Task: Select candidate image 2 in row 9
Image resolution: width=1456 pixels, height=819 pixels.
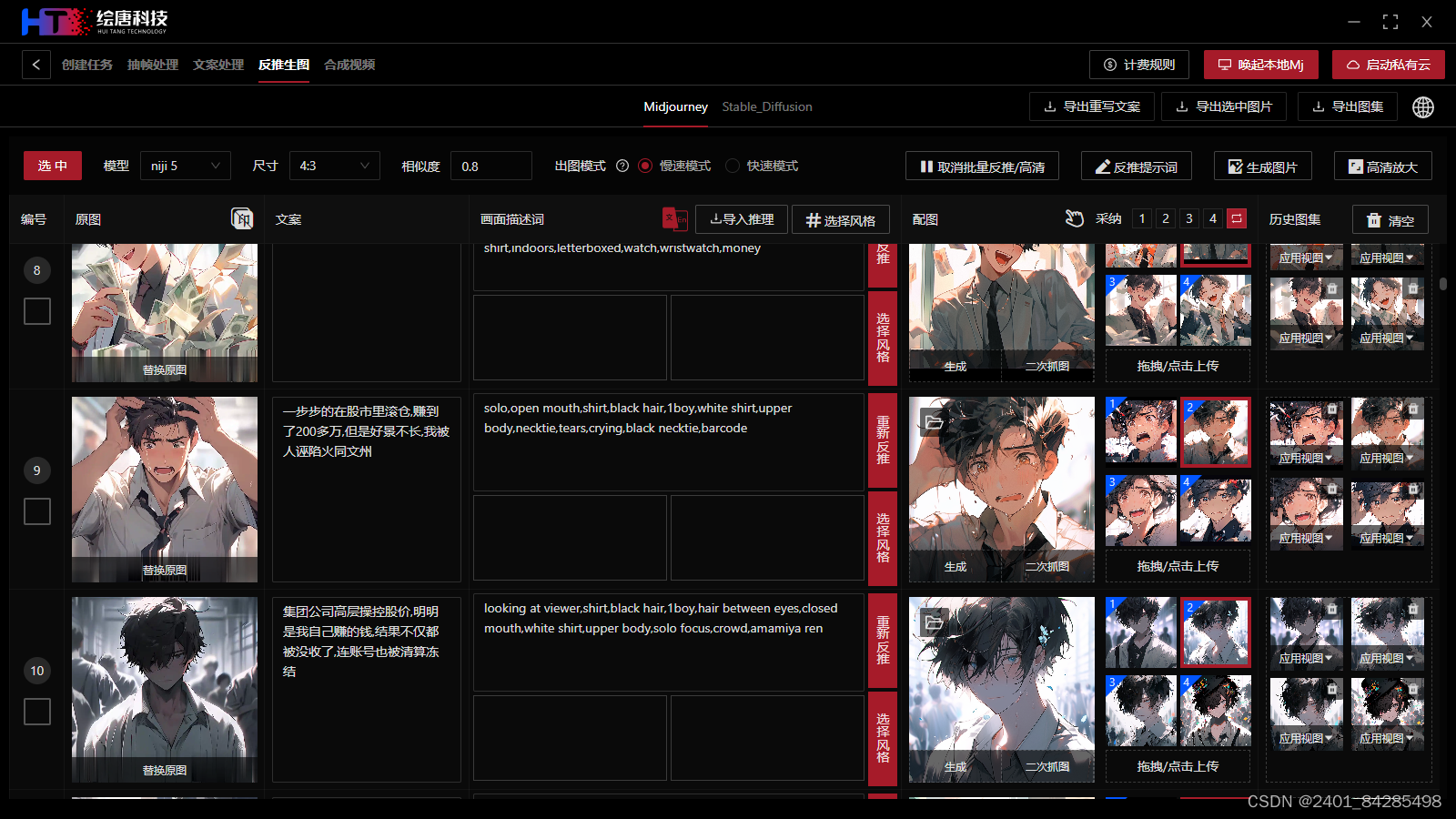Action: 1216,432
